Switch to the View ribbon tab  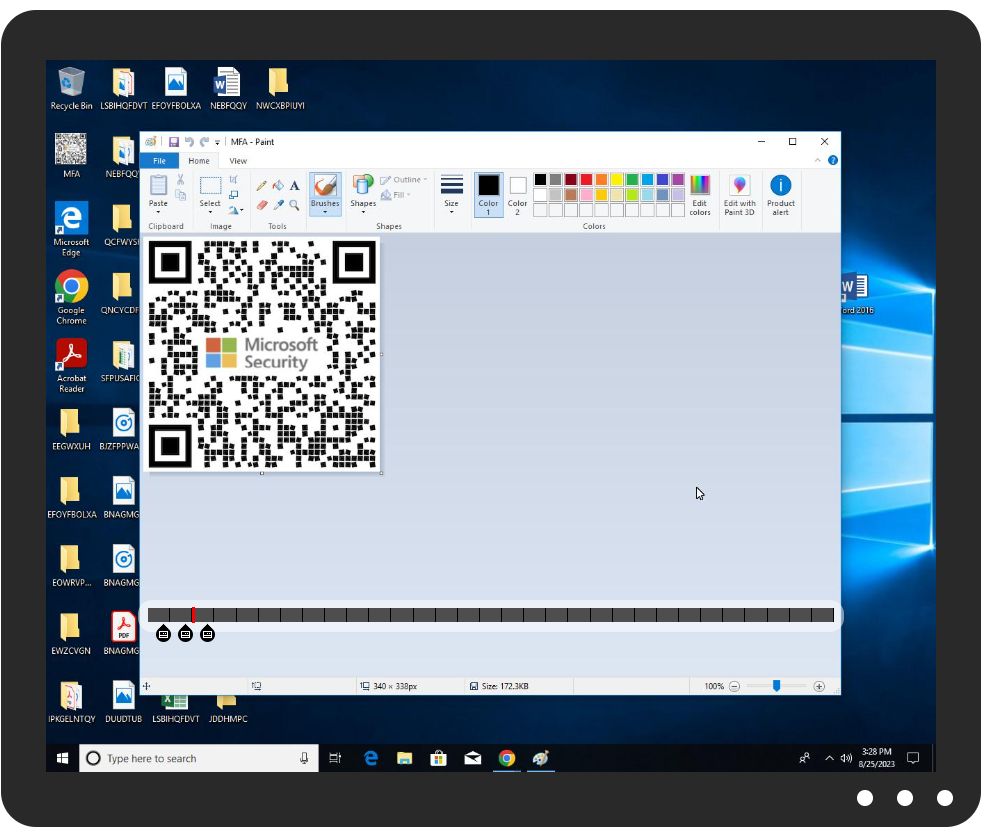click(x=238, y=161)
